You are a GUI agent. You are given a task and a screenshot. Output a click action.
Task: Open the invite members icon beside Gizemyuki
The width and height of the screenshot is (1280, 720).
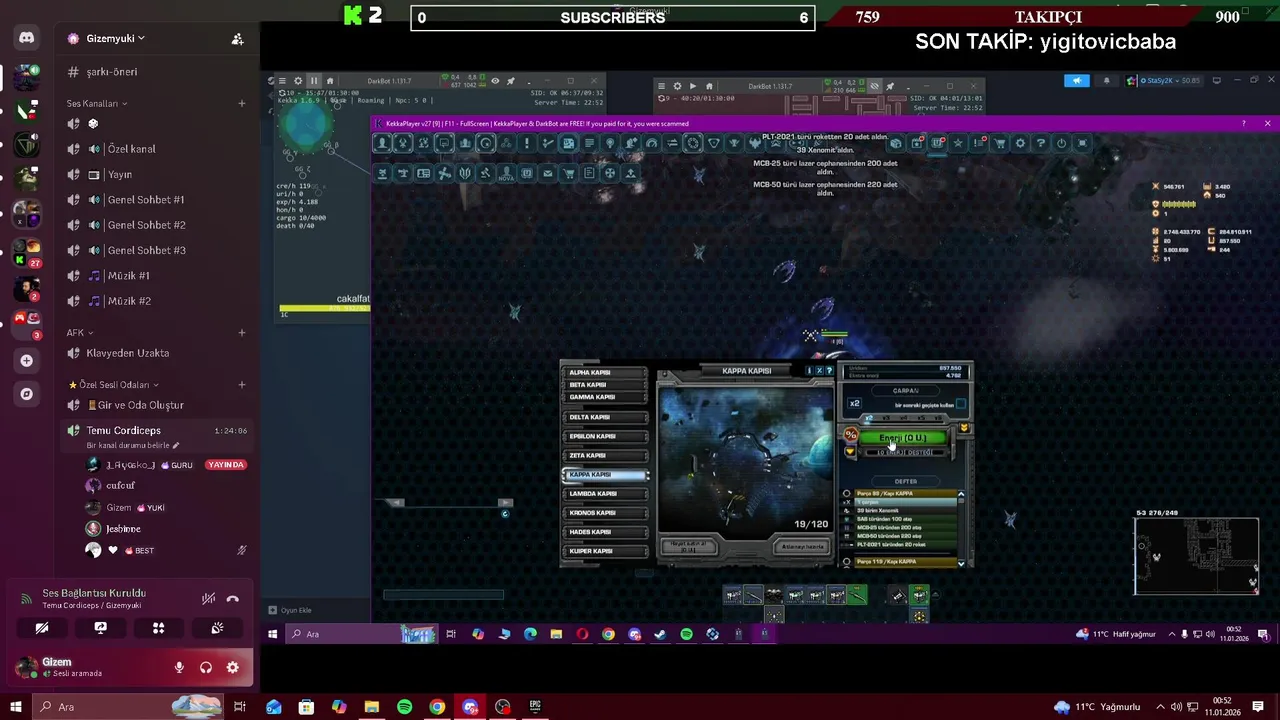237,39
